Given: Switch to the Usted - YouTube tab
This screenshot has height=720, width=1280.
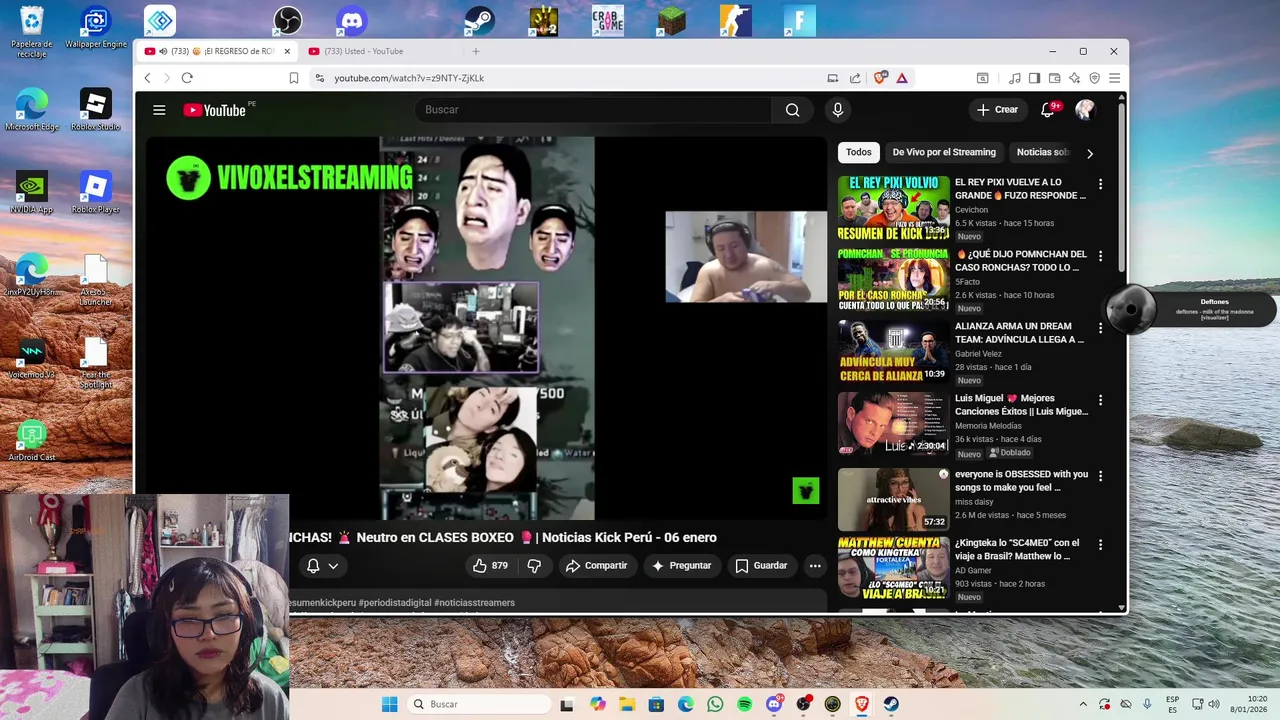Looking at the screenshot, I should 379,51.
